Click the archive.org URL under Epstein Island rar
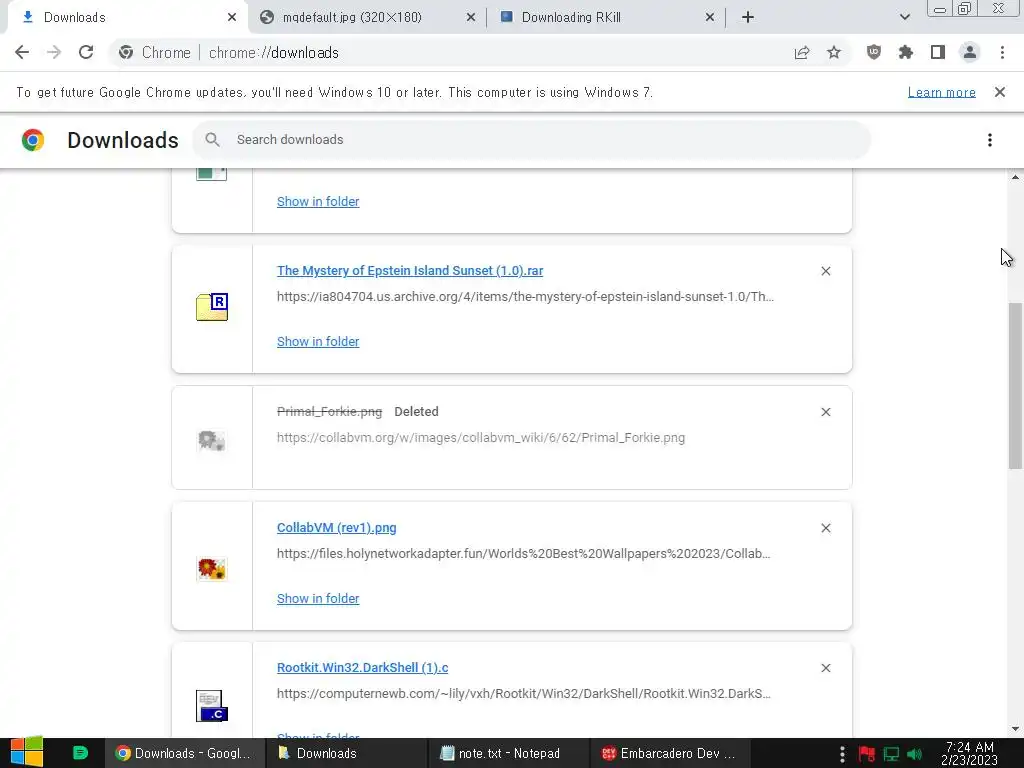1024x768 pixels. (525, 296)
